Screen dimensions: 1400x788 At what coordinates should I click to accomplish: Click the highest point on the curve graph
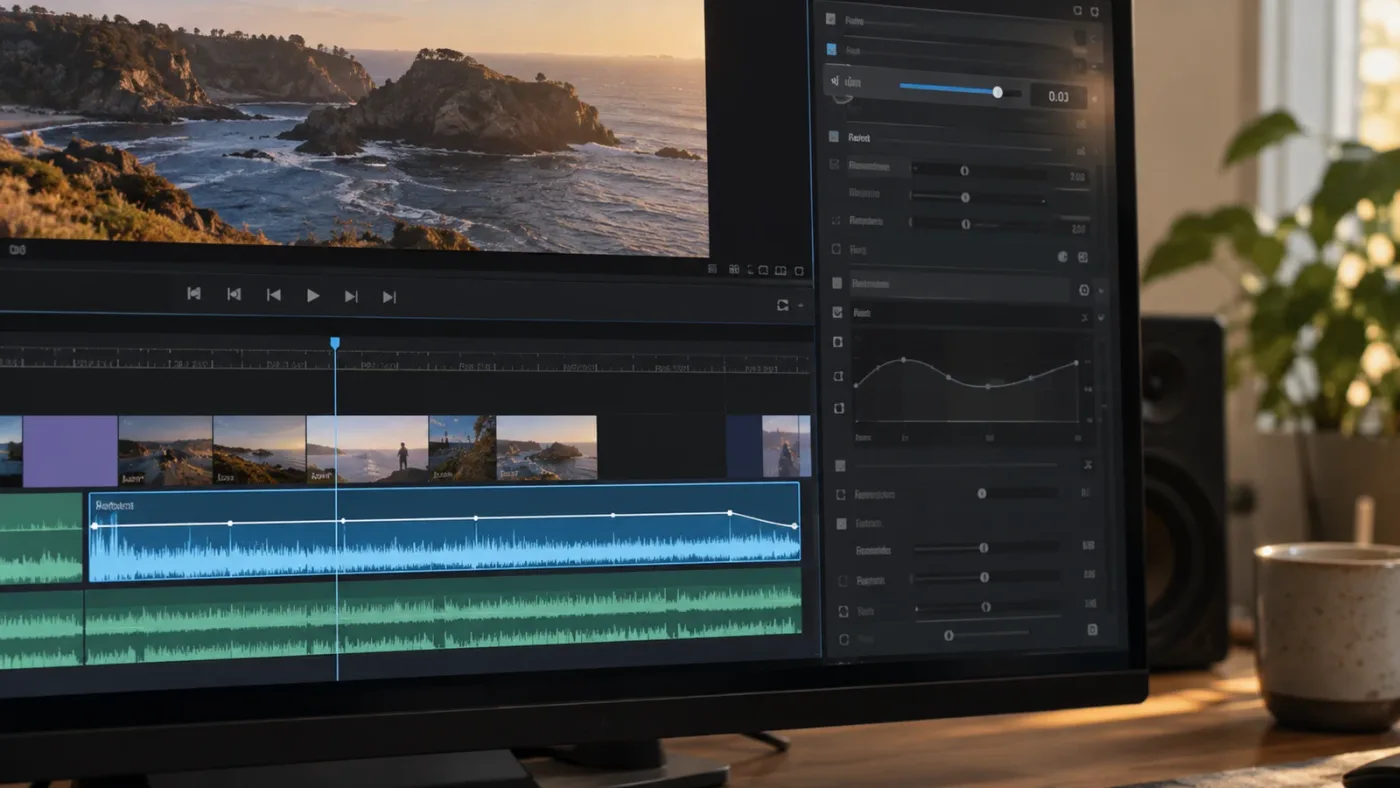coord(903,360)
